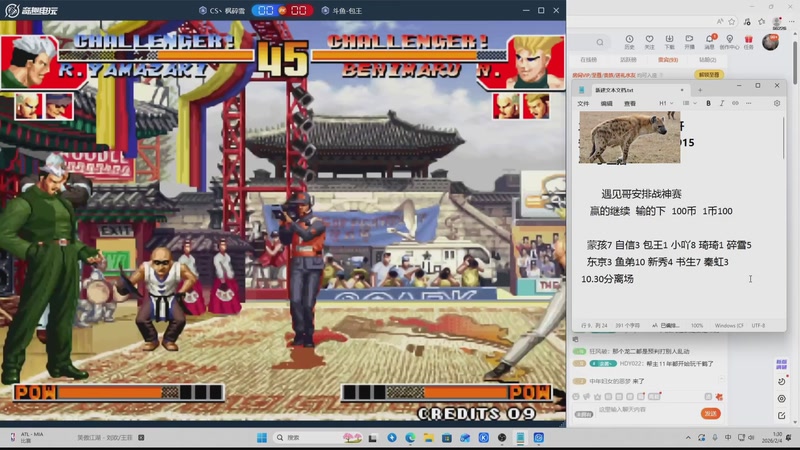Viewport: 800px width, 450px height.
Task: Open Notepad settings gear
Action: coord(777,103)
